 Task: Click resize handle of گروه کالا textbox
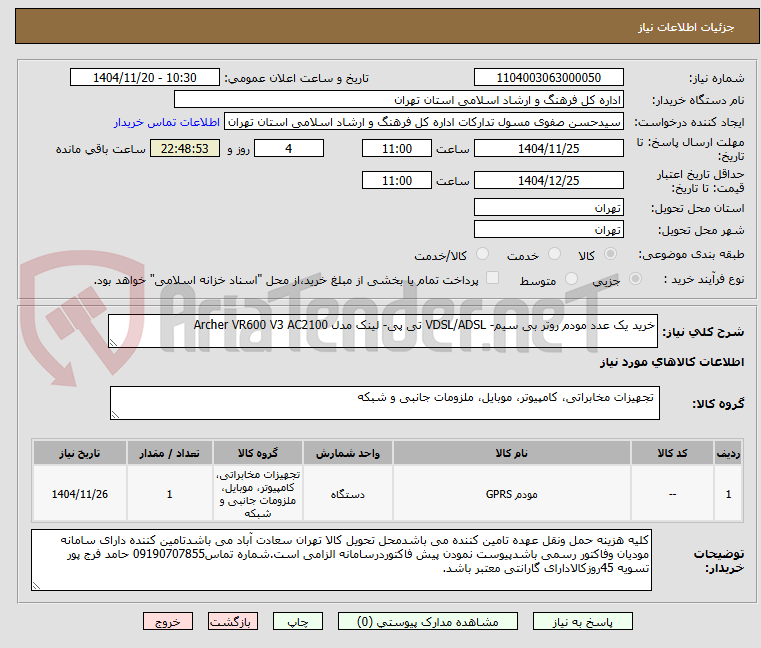point(116,415)
